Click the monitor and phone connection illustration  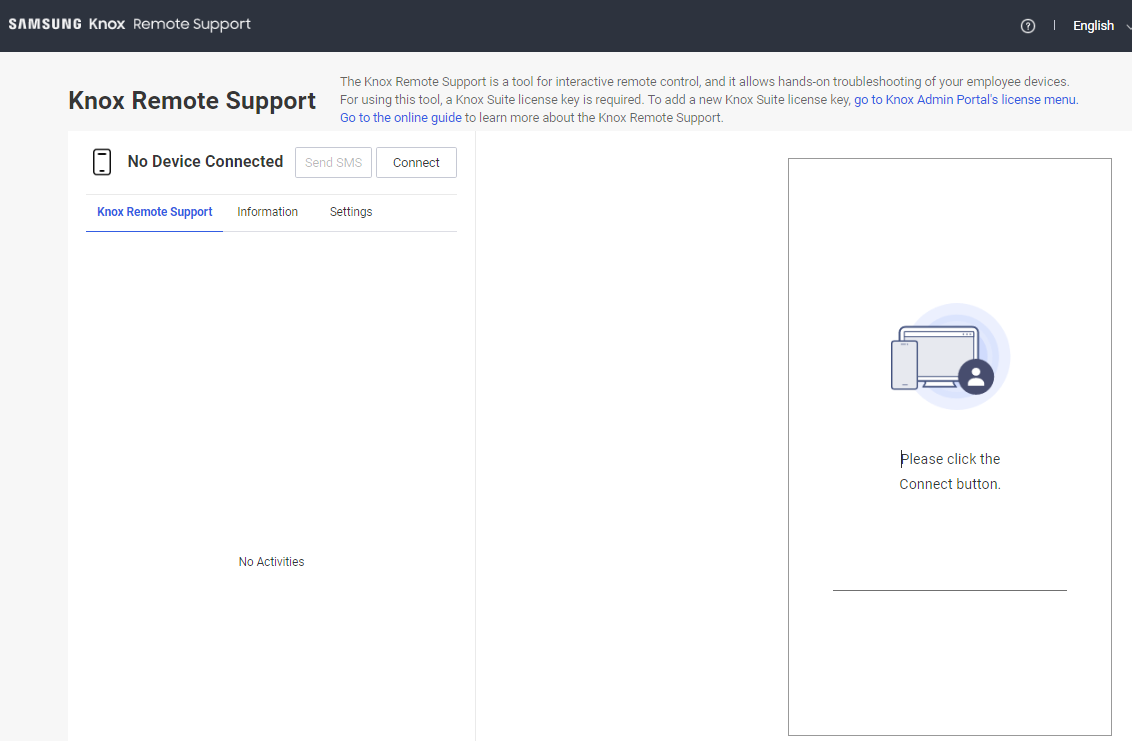point(949,356)
